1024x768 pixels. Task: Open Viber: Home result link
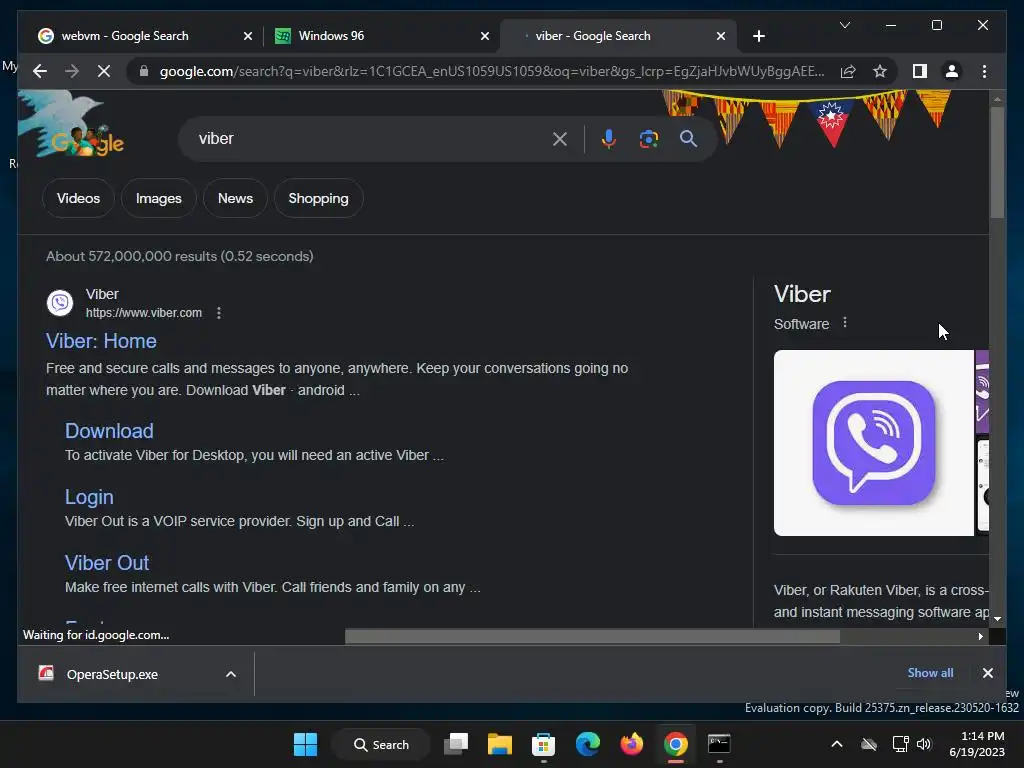click(101, 341)
